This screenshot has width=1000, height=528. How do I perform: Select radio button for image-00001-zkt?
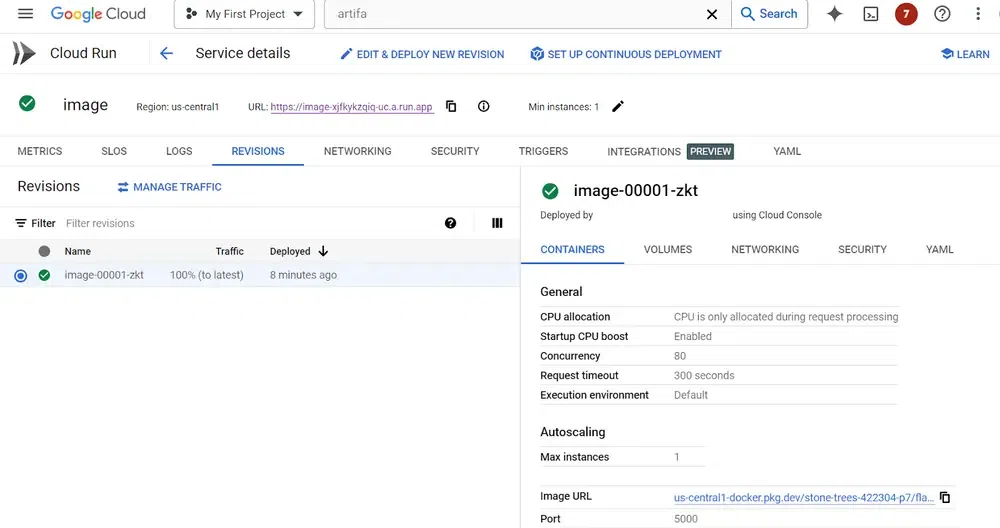[x=20, y=275]
